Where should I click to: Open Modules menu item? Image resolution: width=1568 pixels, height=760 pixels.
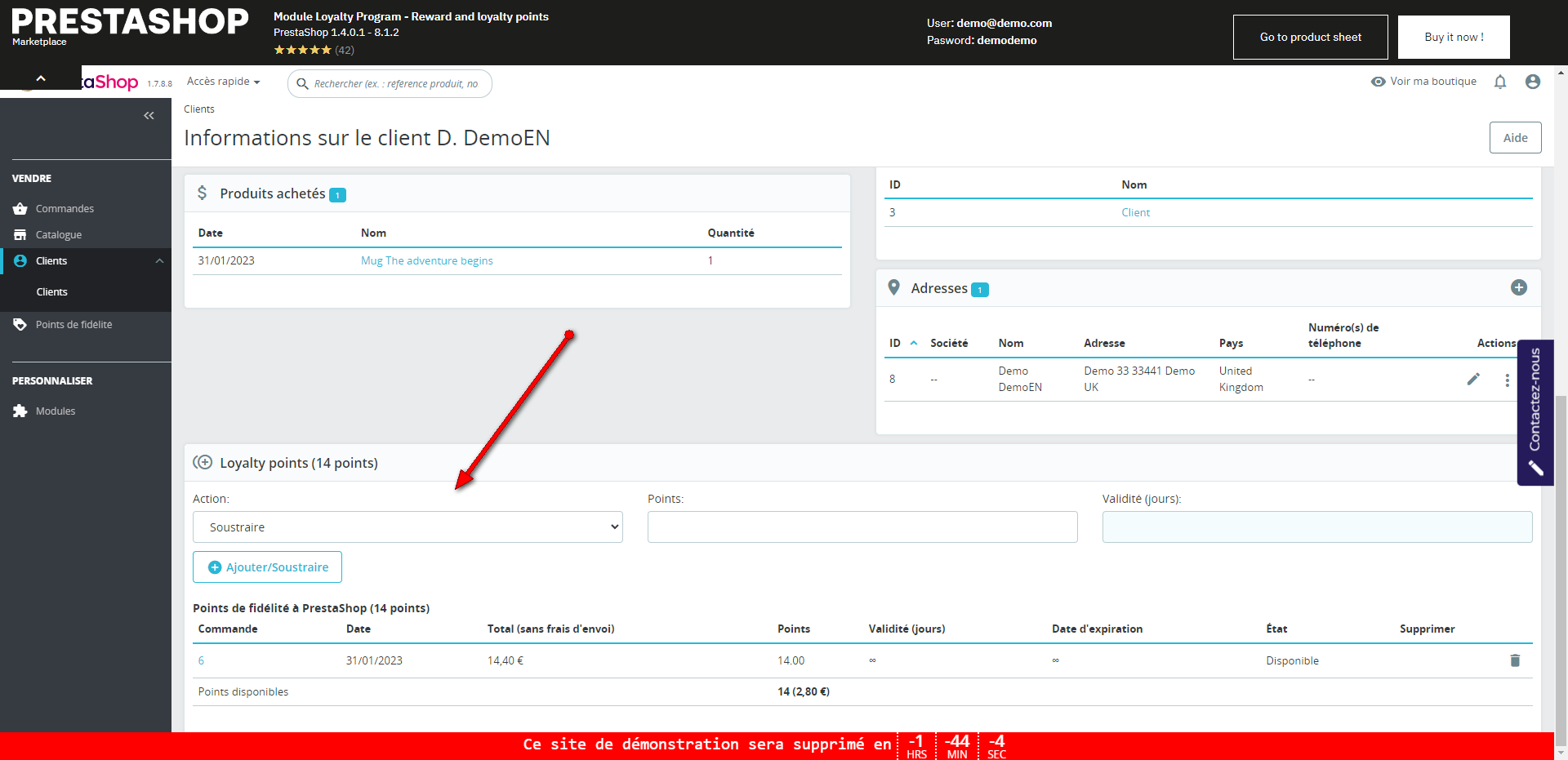(x=56, y=411)
